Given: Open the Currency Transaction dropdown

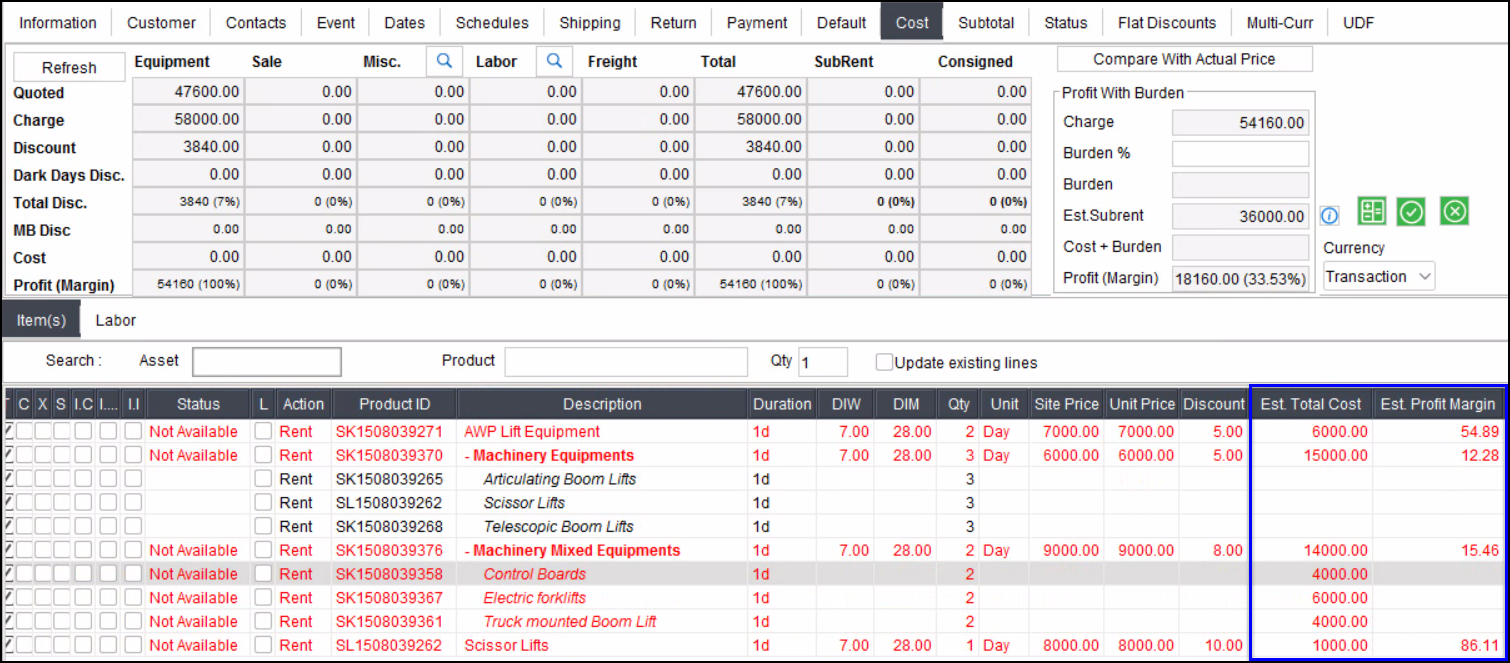Looking at the screenshot, I should coord(1378,277).
